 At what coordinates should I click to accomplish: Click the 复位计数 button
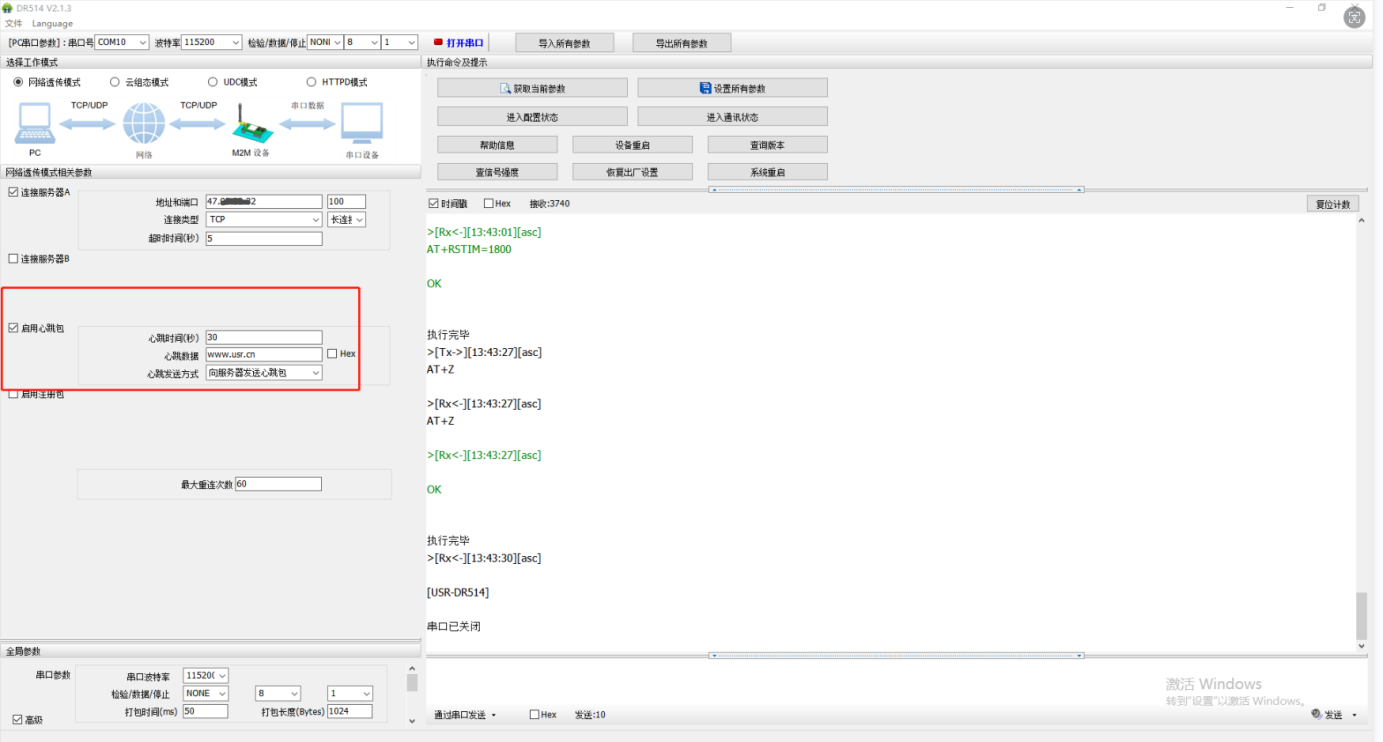point(1332,204)
